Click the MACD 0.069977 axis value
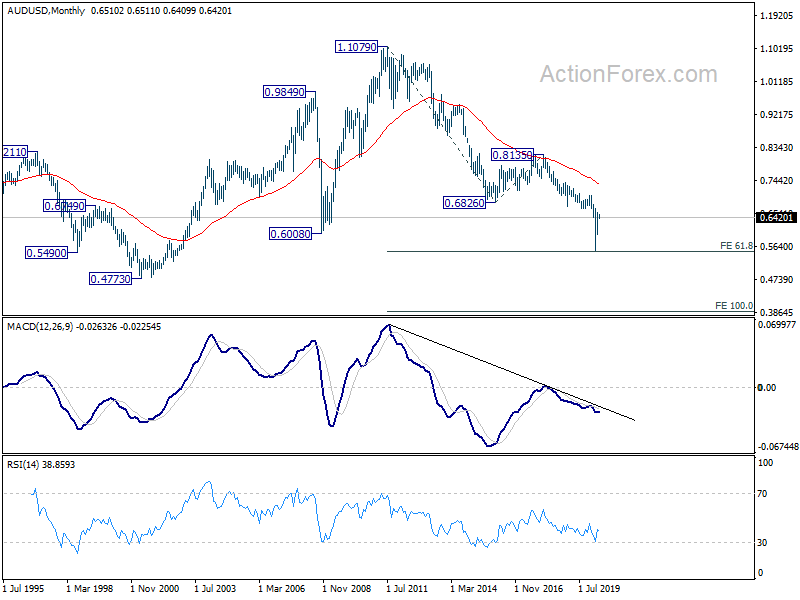Image resolution: width=800 pixels, height=600 pixels. [778, 326]
